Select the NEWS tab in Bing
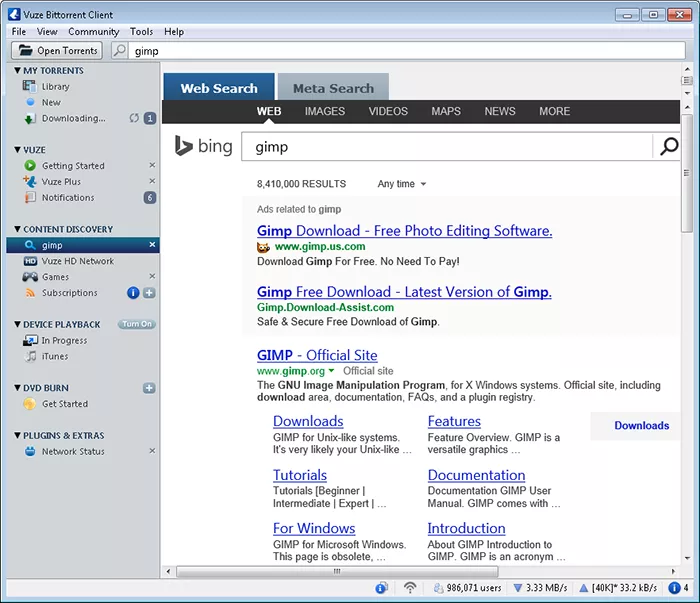 click(x=500, y=111)
